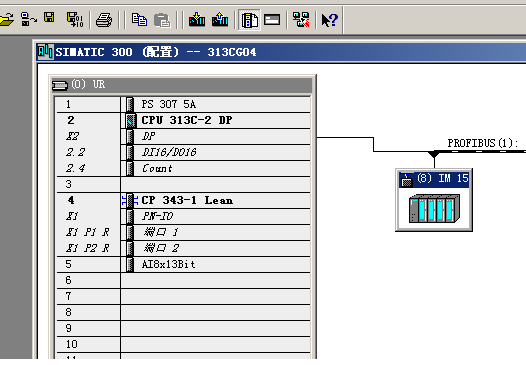Click the Upload from Module icon
This screenshot has height=365, width=526.
coord(220,20)
